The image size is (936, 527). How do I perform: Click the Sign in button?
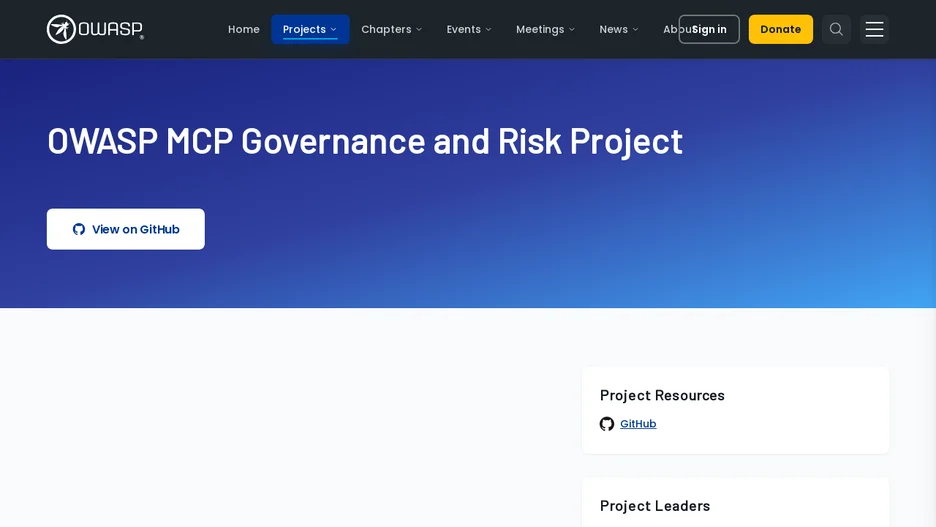click(709, 29)
